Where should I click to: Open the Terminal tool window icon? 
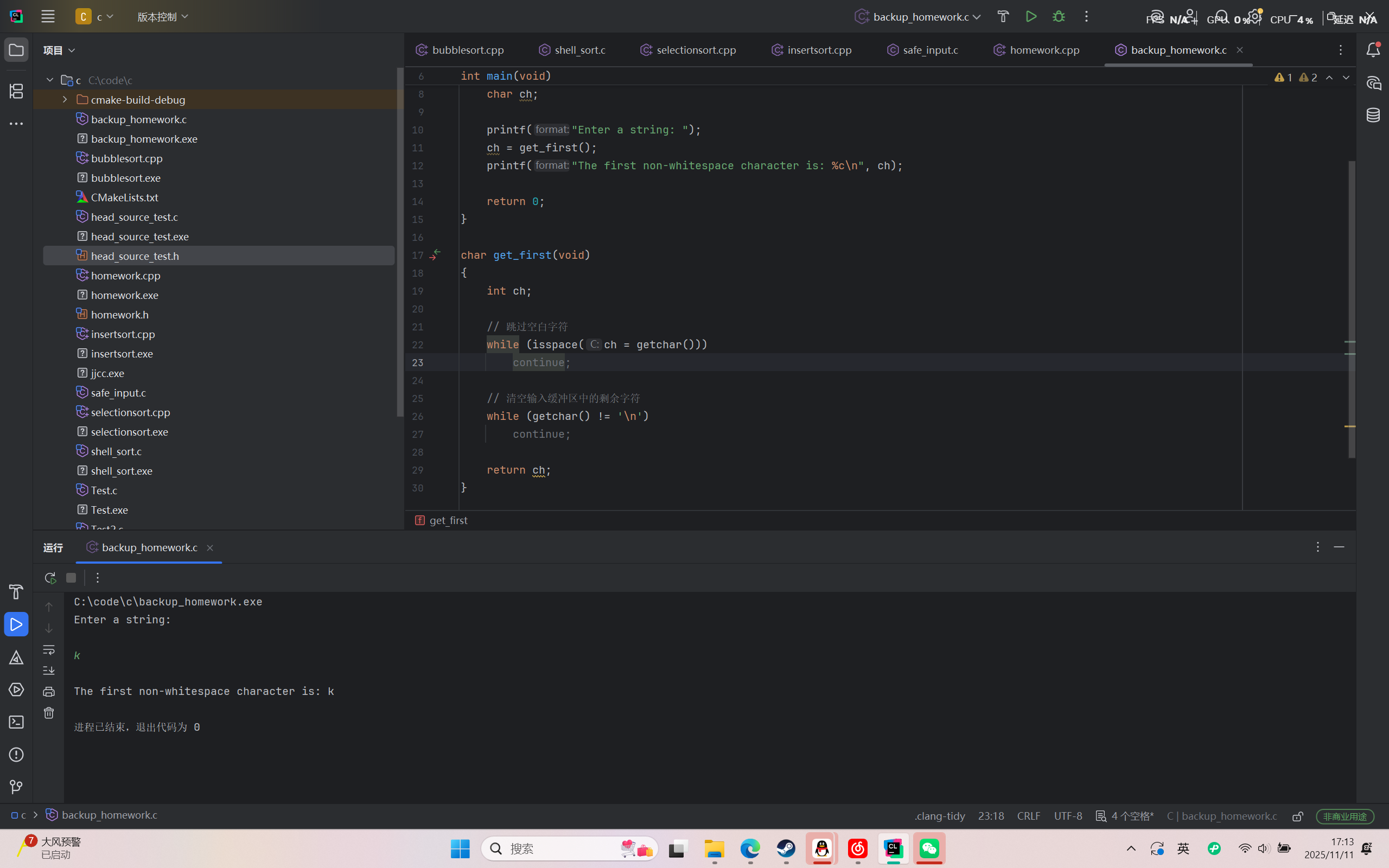pyautogui.click(x=16, y=722)
